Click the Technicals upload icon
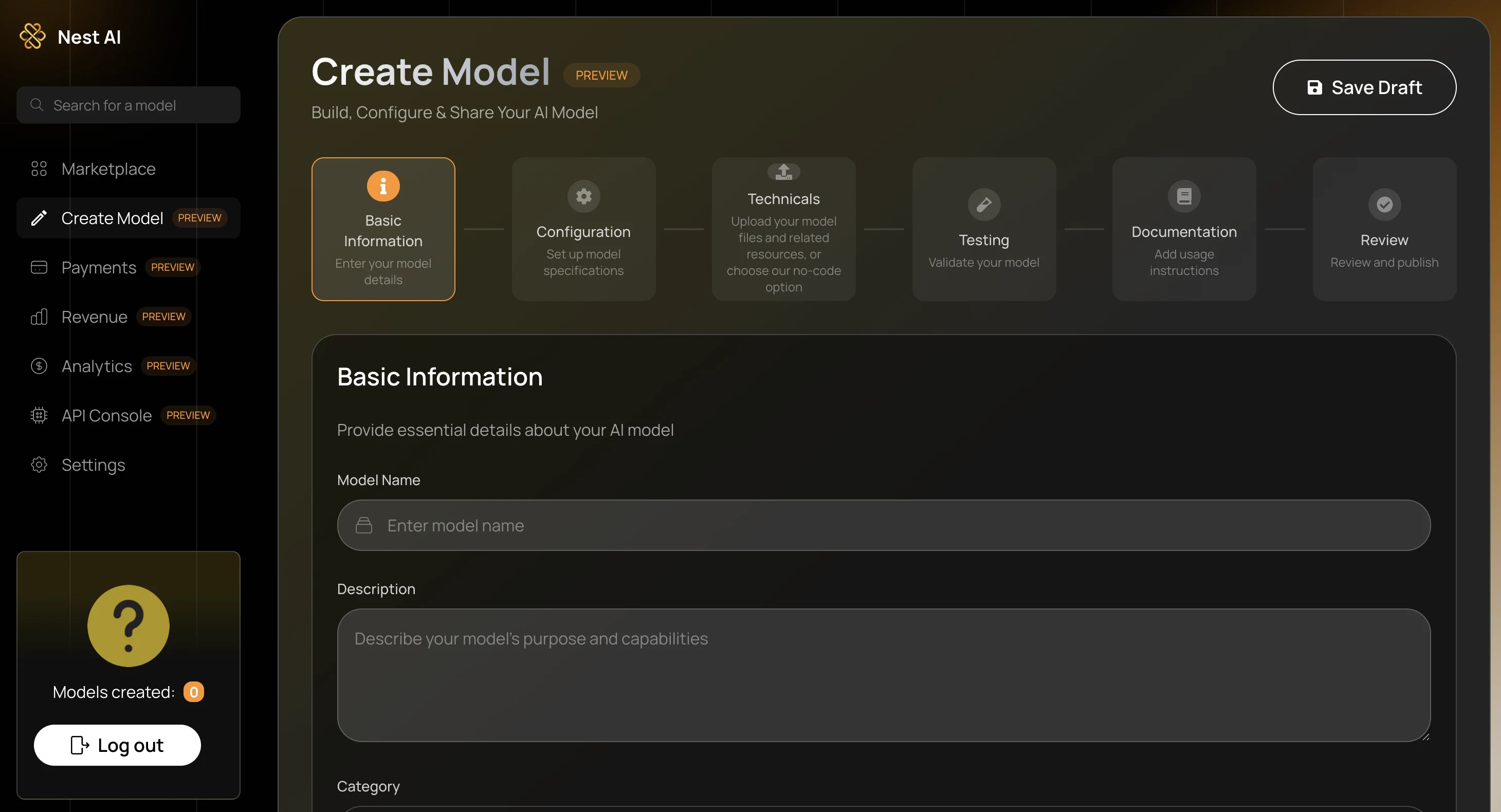The image size is (1501, 812). [x=783, y=171]
